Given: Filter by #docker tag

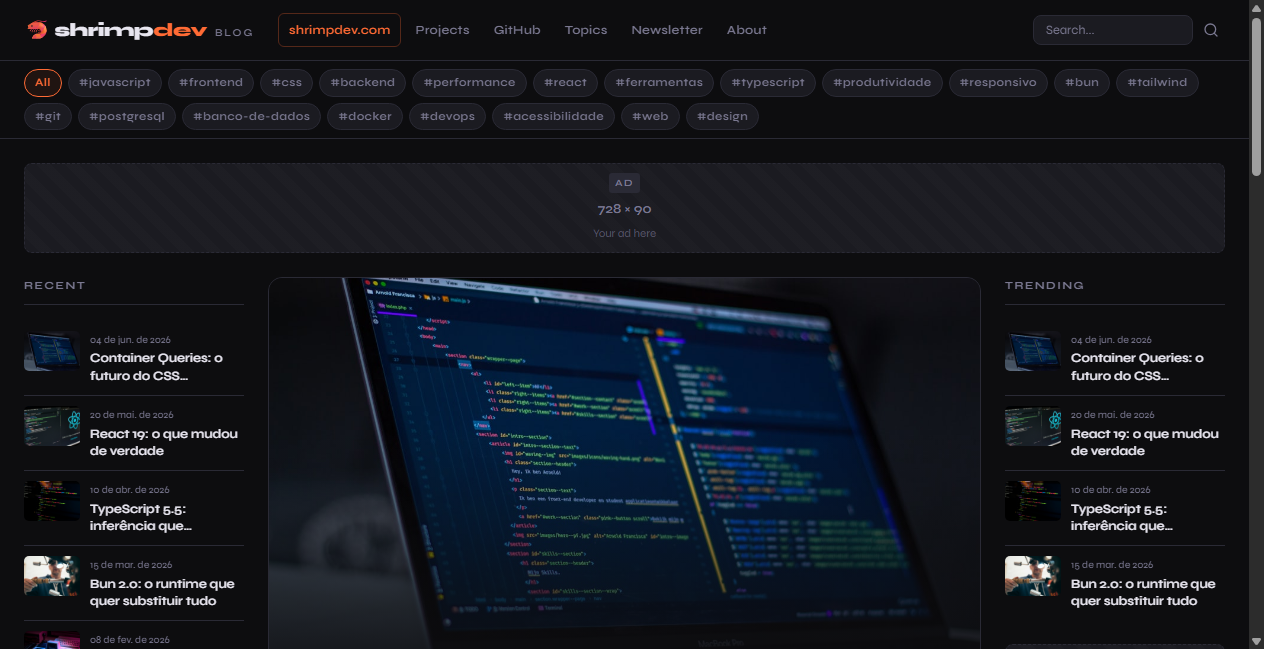Looking at the screenshot, I should tap(366, 117).
